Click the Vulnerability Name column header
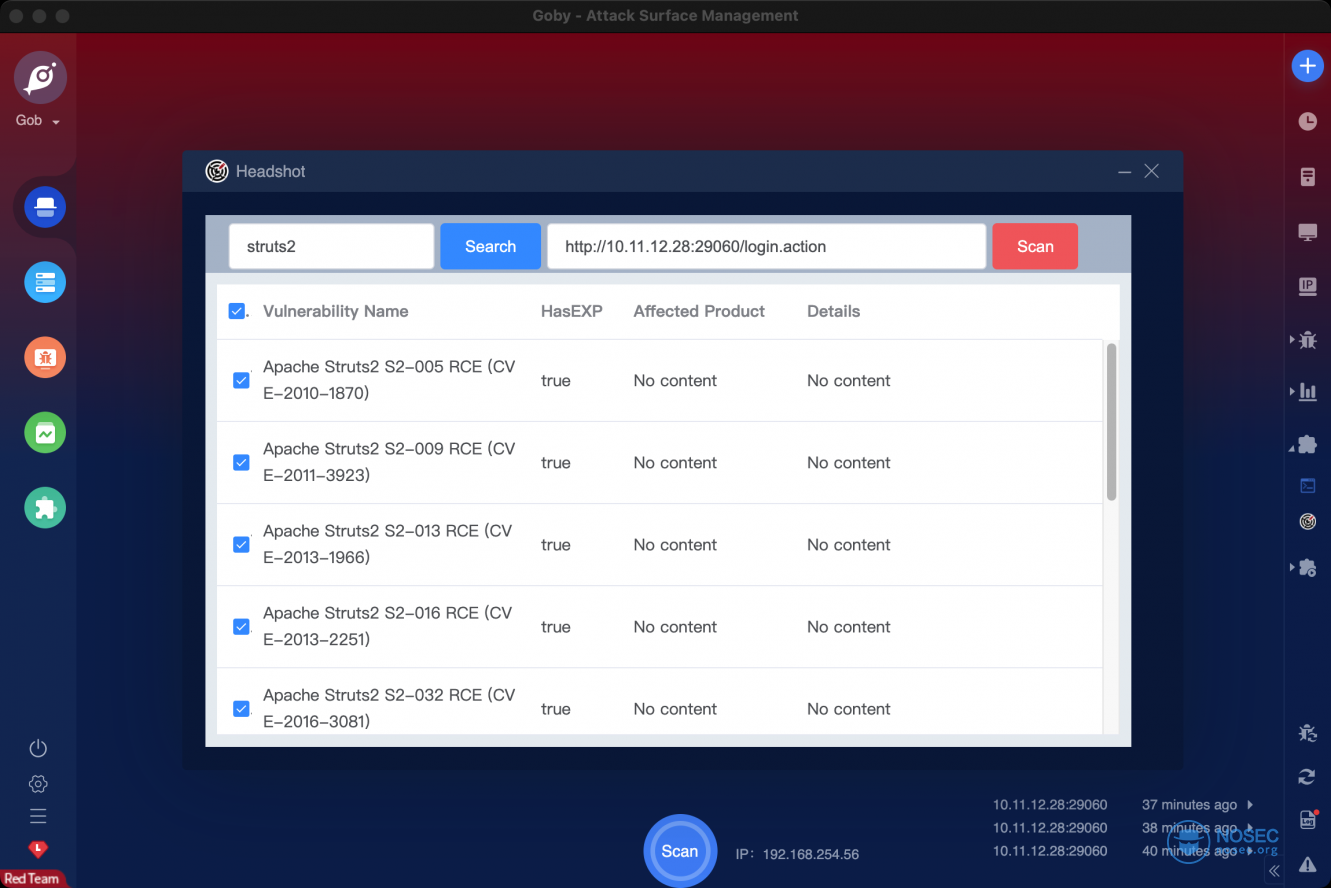 335,311
